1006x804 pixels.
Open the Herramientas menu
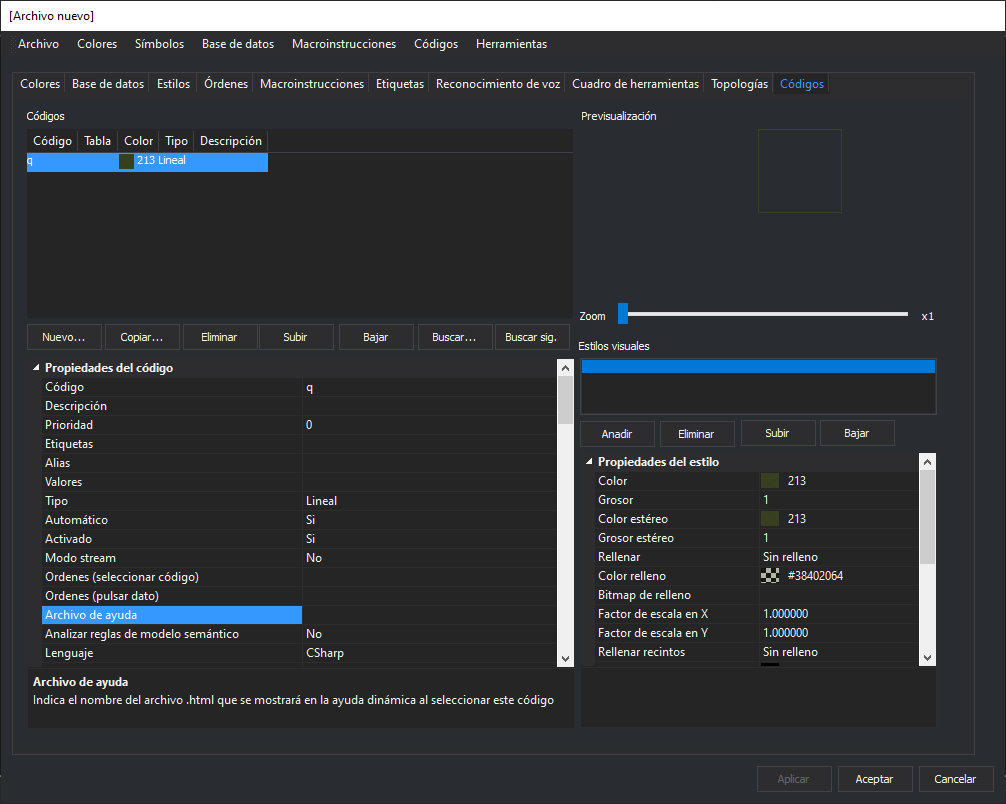pos(511,44)
